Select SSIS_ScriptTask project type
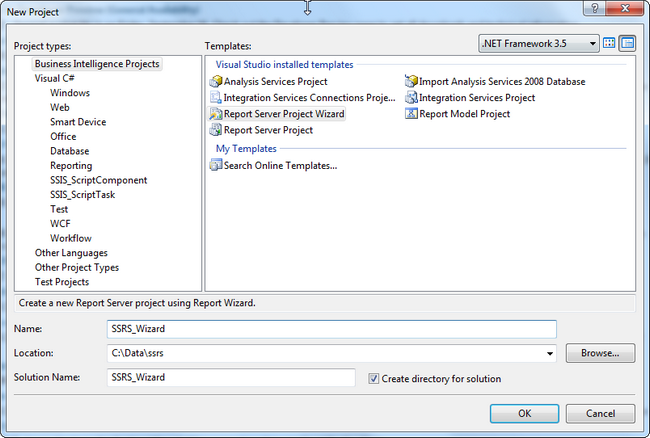 [82, 195]
